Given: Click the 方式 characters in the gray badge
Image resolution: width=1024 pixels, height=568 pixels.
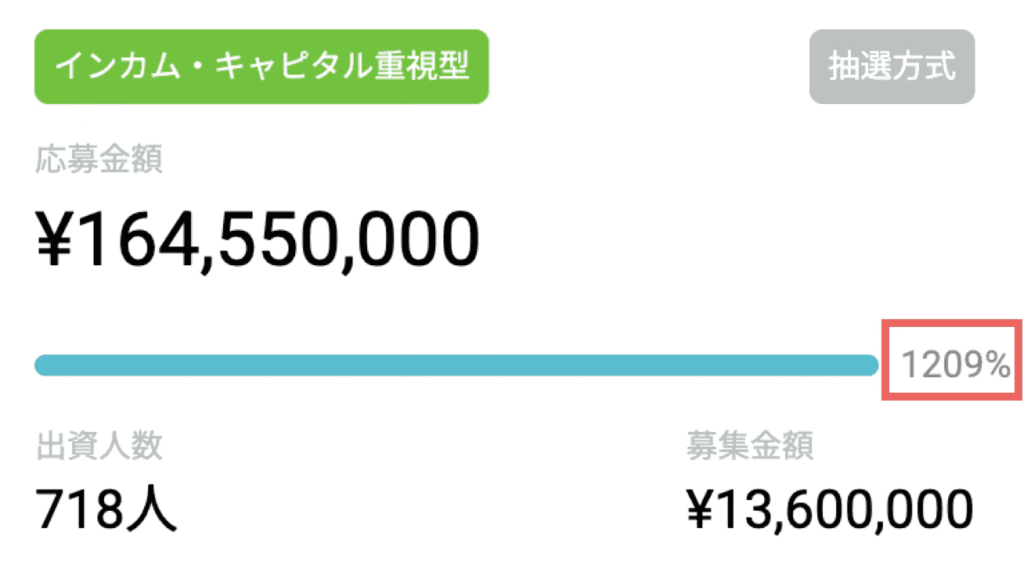Looking at the screenshot, I should pos(923,67).
